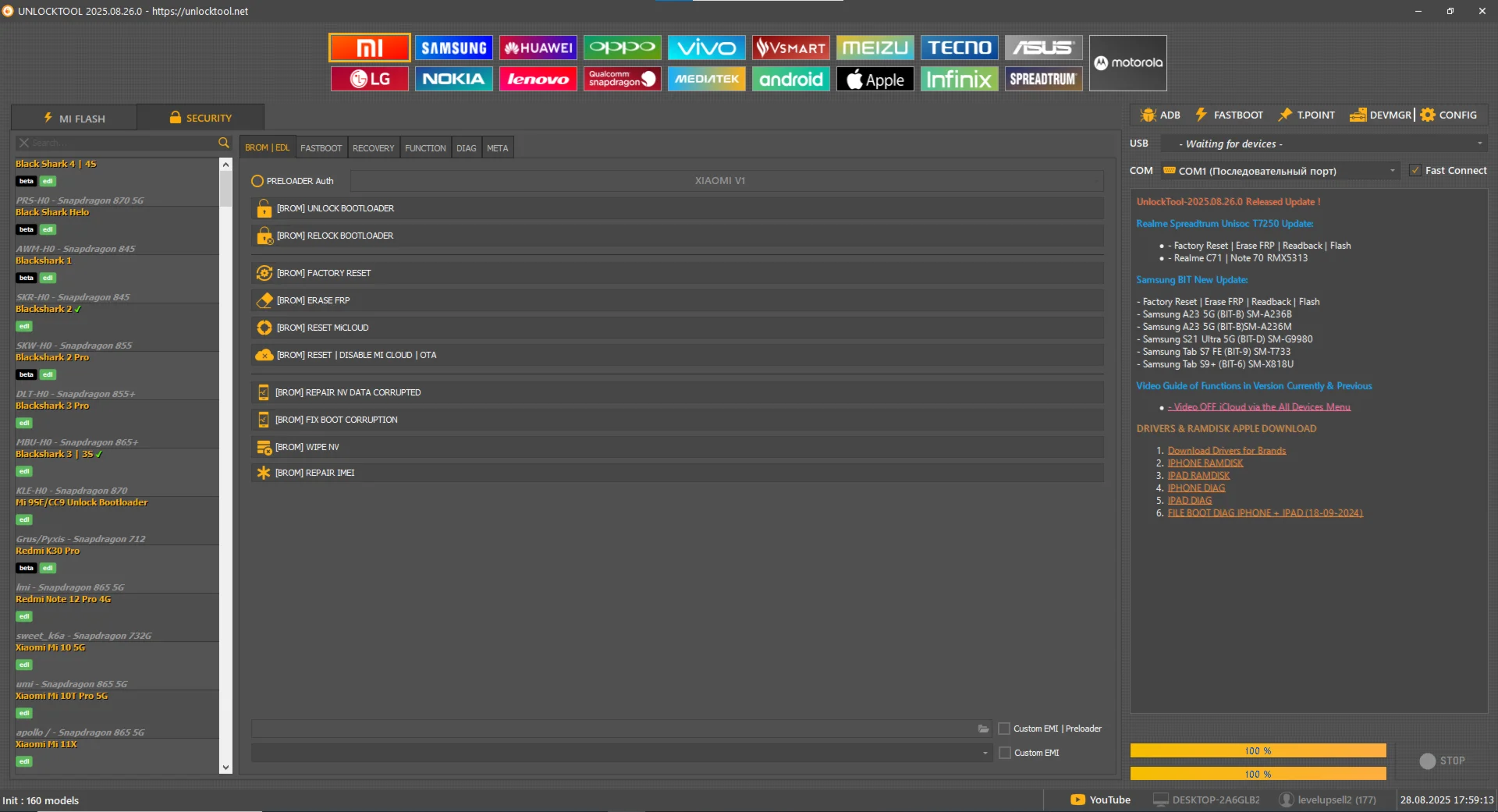The width and height of the screenshot is (1498, 812).
Task: Uncheck the Fast Connect checkbox
Action: click(x=1415, y=171)
